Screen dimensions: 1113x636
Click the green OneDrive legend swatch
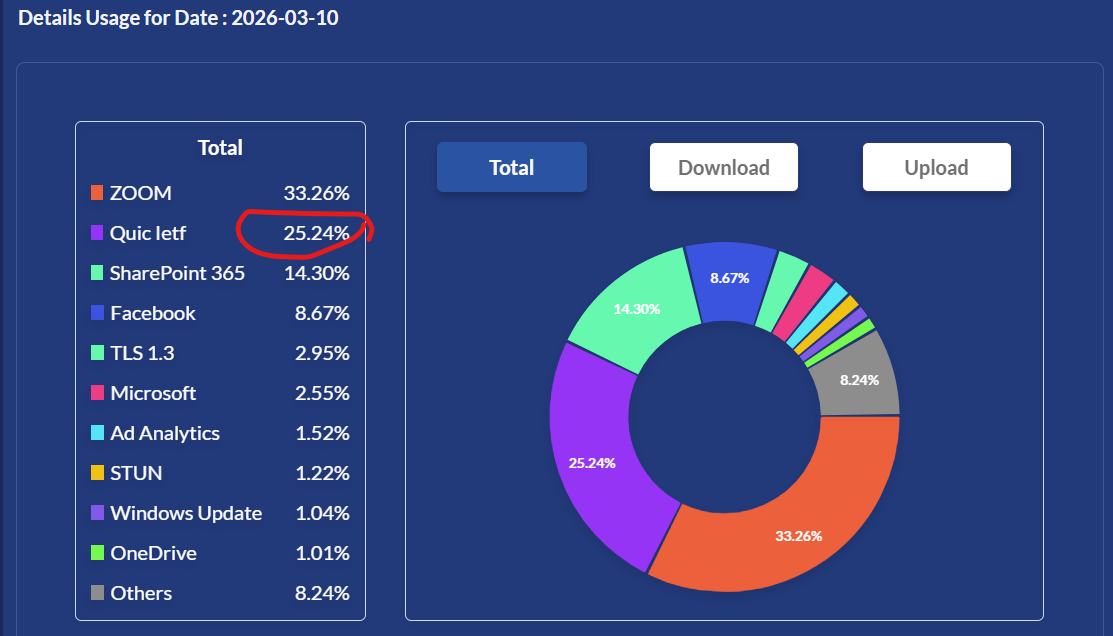tap(97, 552)
